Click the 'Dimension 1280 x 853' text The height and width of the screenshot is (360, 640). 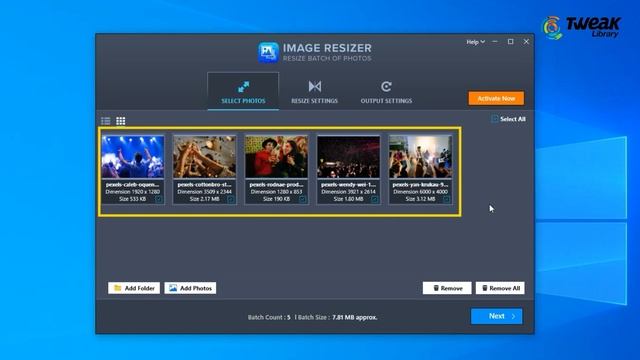tap(276, 192)
